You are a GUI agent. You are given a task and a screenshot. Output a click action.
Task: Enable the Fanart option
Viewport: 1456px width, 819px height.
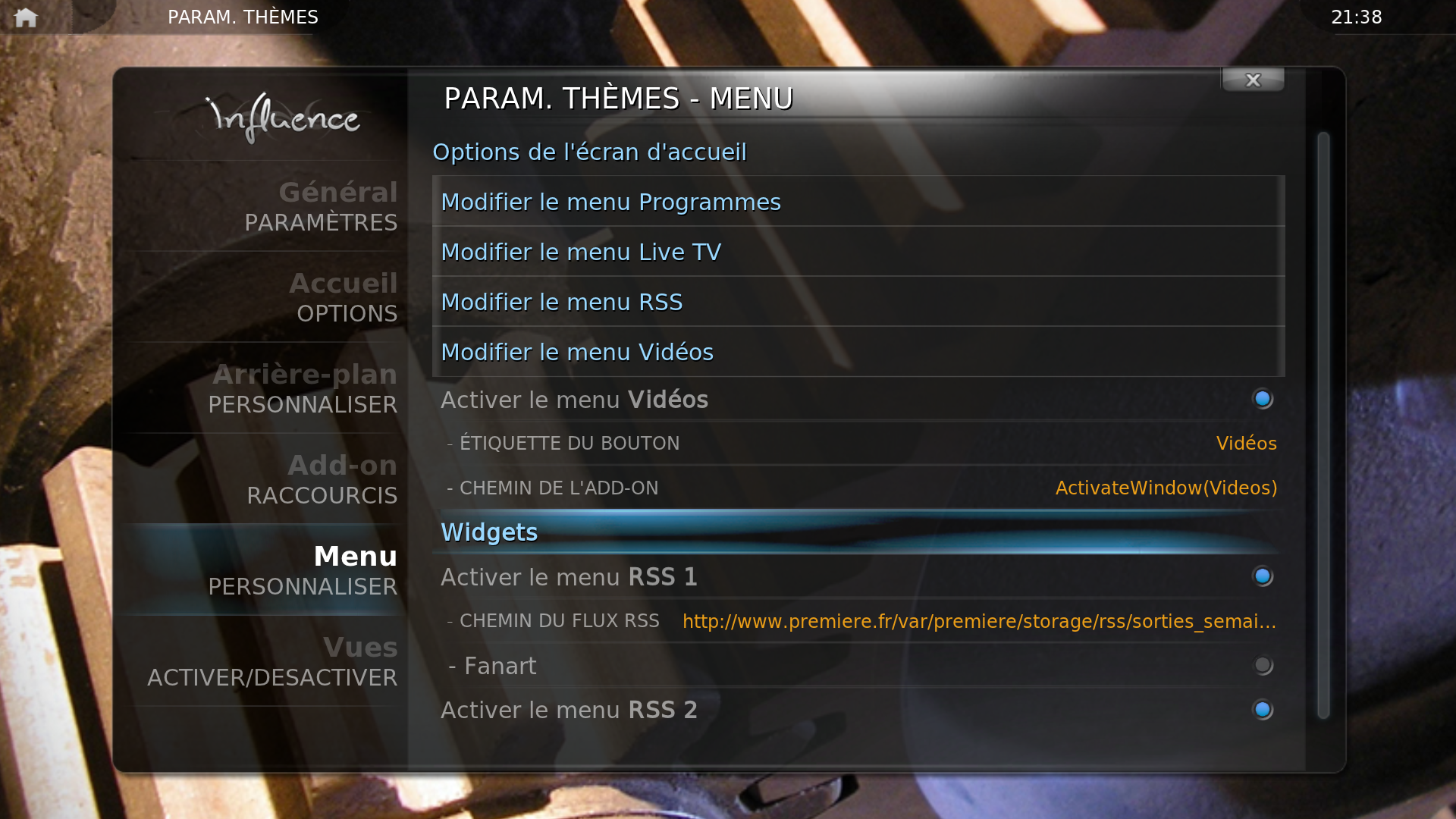click(x=1263, y=665)
